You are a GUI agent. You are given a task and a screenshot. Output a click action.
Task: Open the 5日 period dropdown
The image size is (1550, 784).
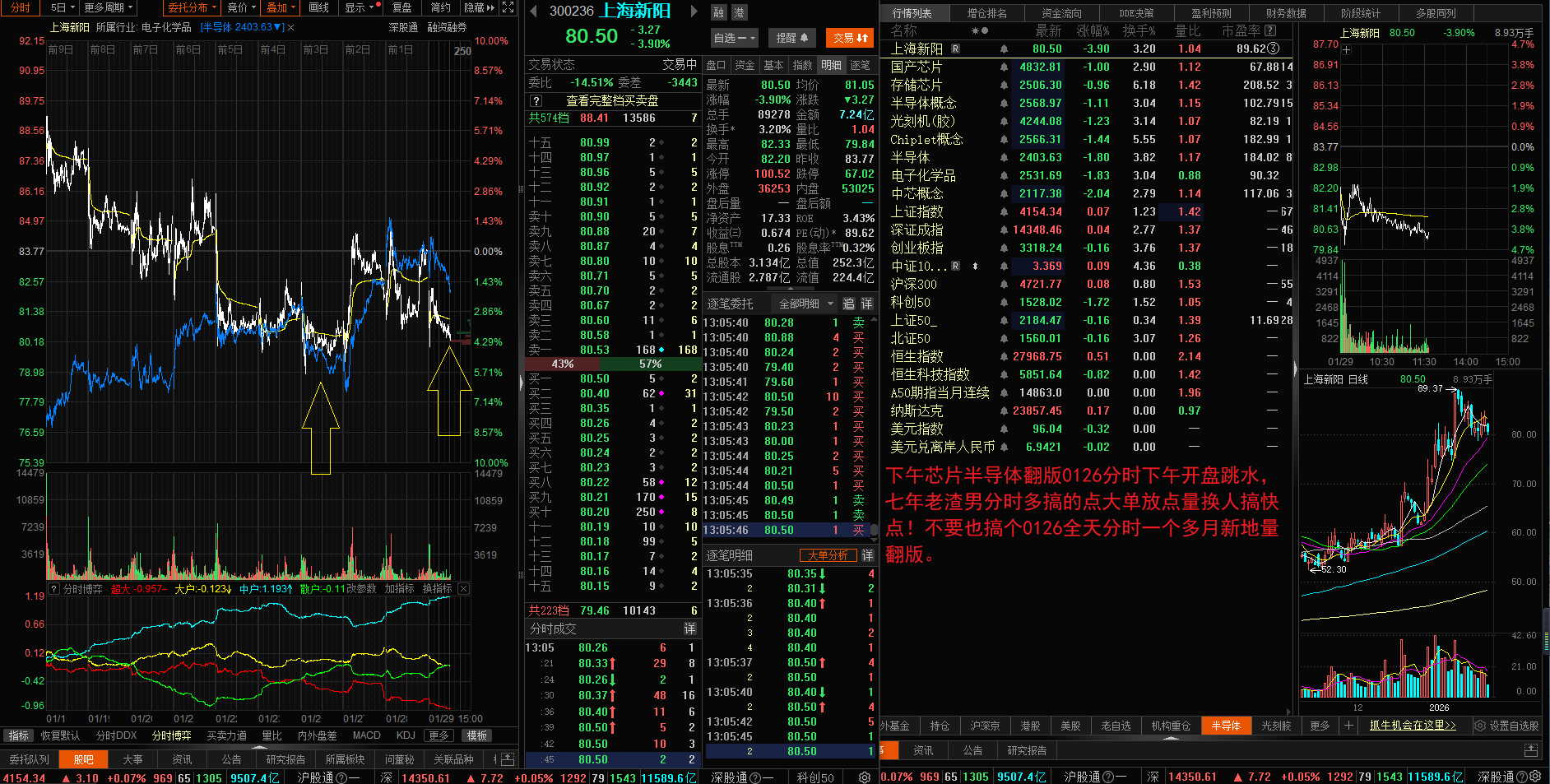[x=62, y=7]
